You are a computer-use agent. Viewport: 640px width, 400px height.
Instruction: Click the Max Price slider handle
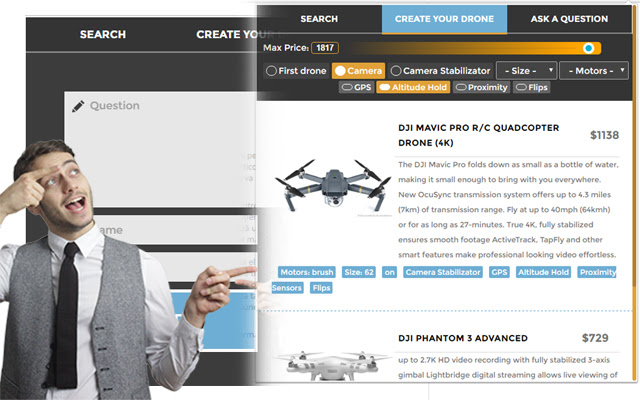pos(588,48)
